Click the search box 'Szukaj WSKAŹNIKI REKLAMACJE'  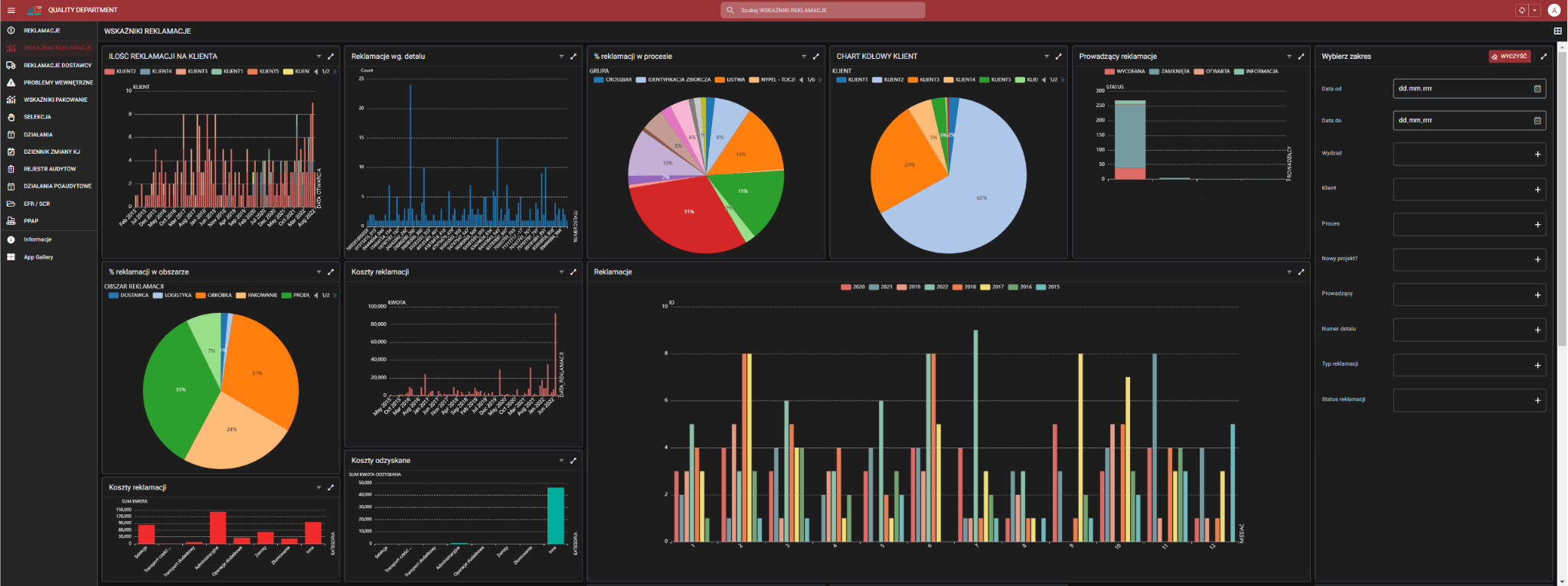[x=823, y=10]
